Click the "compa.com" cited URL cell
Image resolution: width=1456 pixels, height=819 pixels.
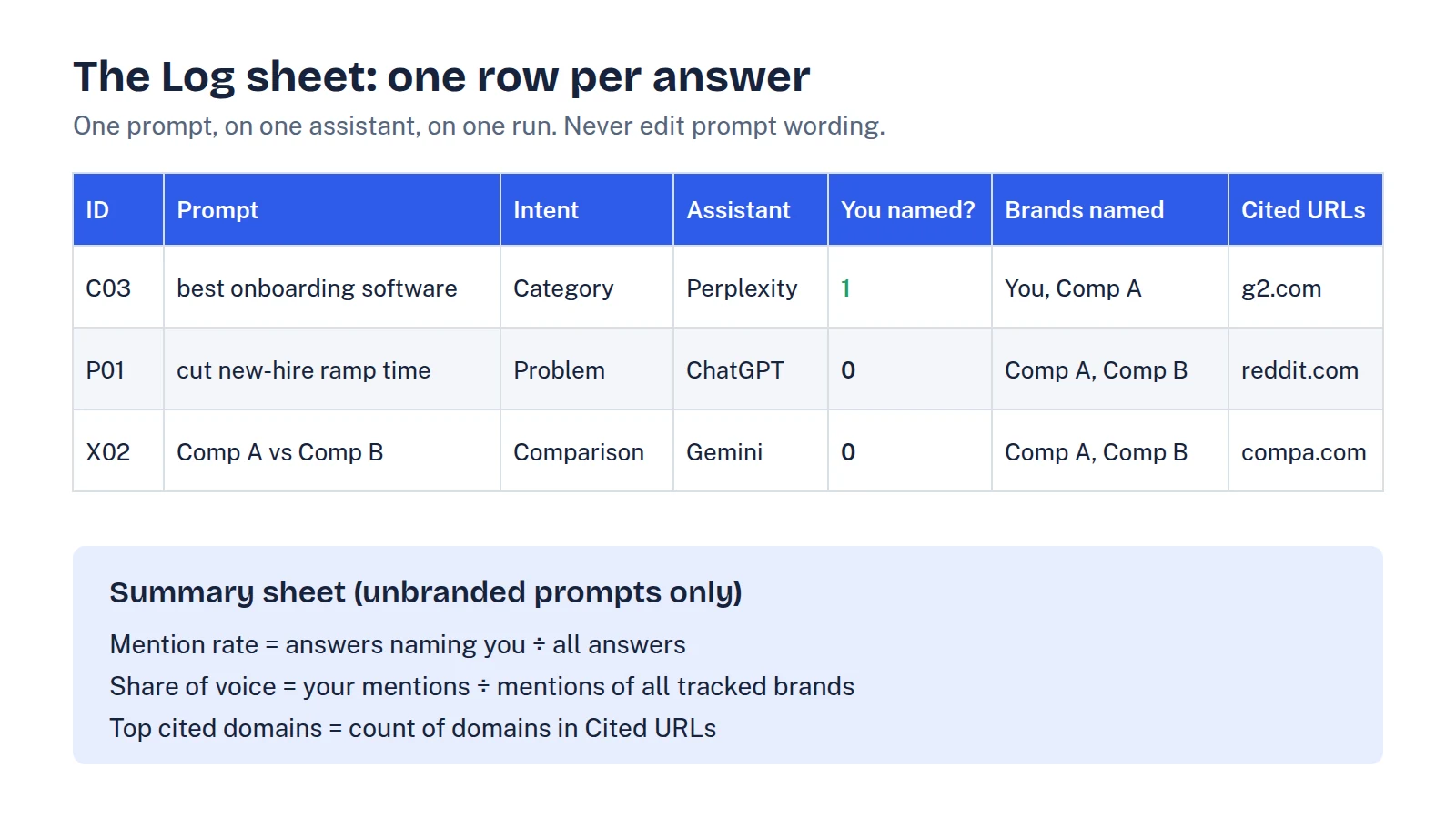1306,450
